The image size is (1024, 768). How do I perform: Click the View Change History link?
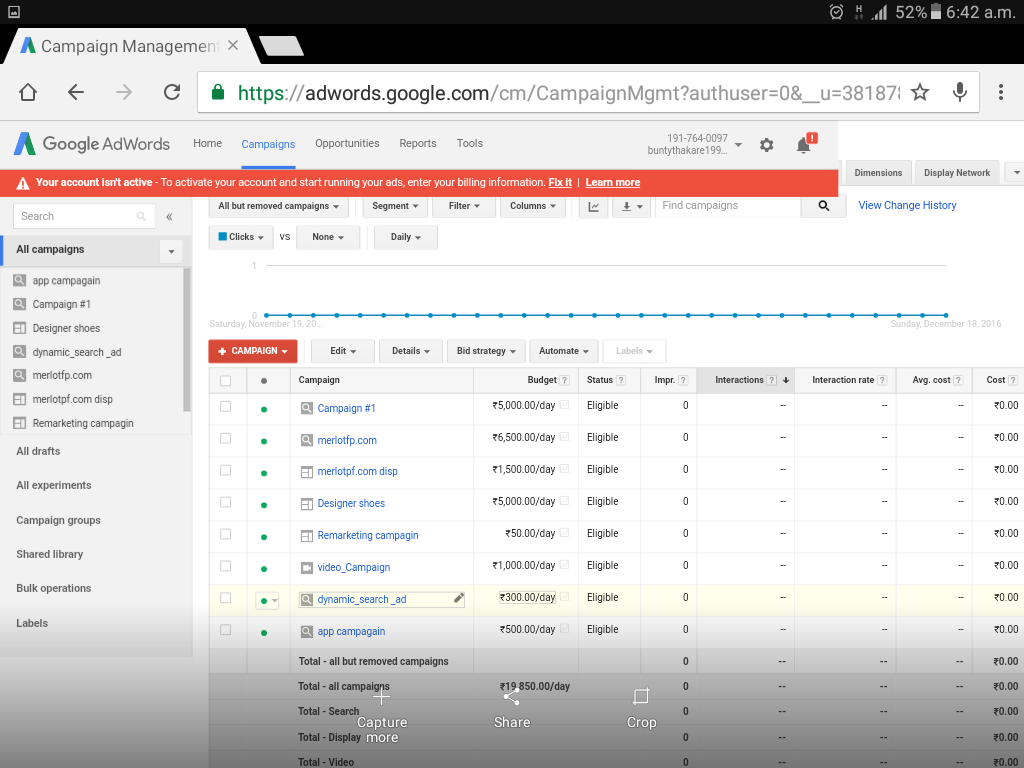coord(907,205)
